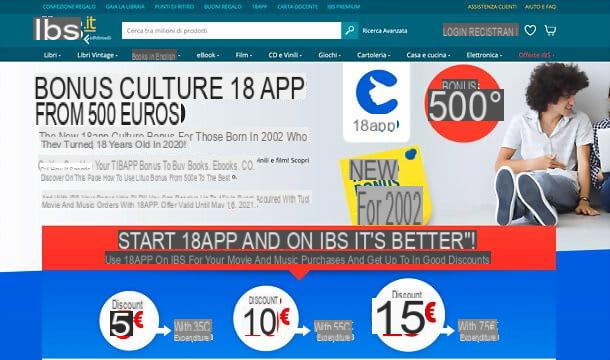Viewport: 610px width, 360px height.
Task: Open the red Offerte IBS menu
Action: click(536, 55)
